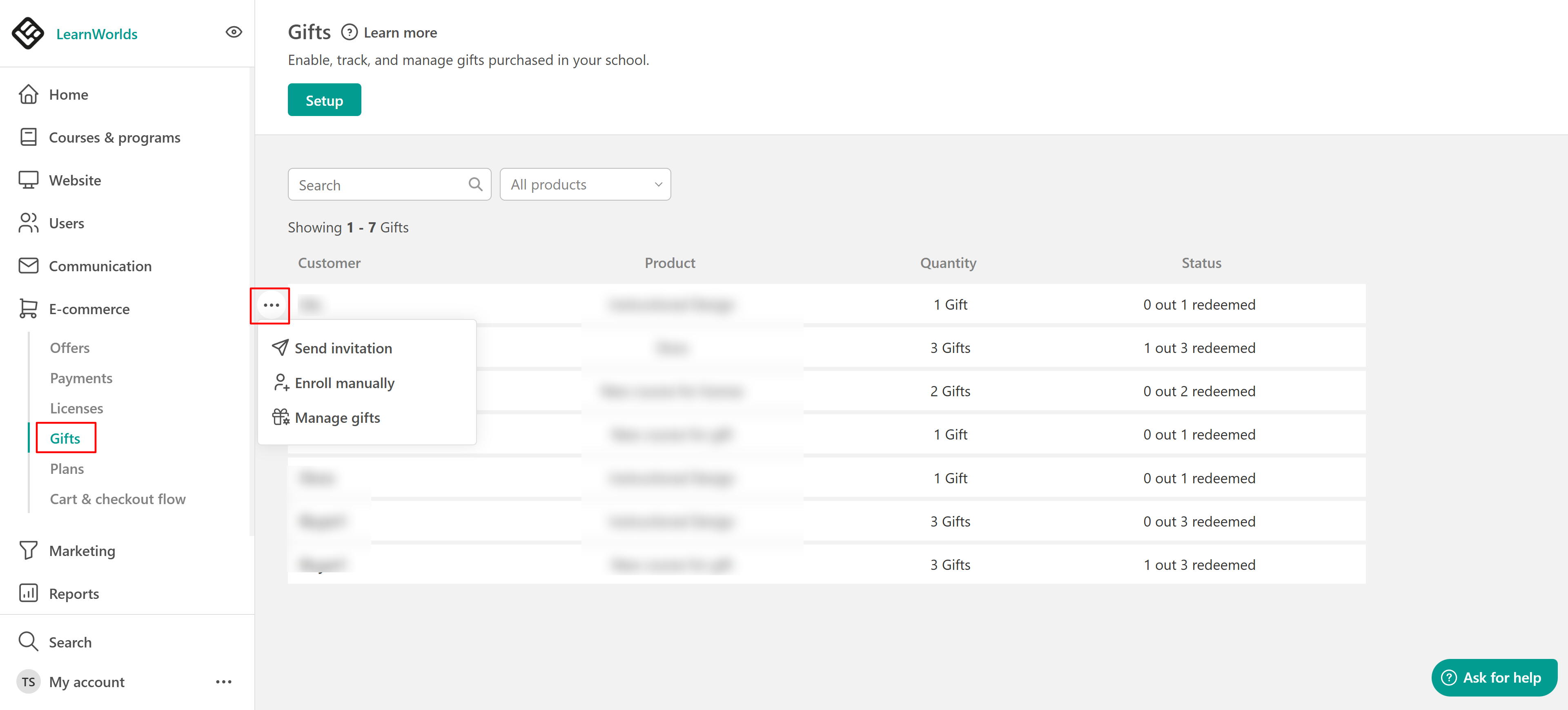Viewport: 1568px width, 710px height.
Task: Open the Marketing section
Action: point(82,550)
